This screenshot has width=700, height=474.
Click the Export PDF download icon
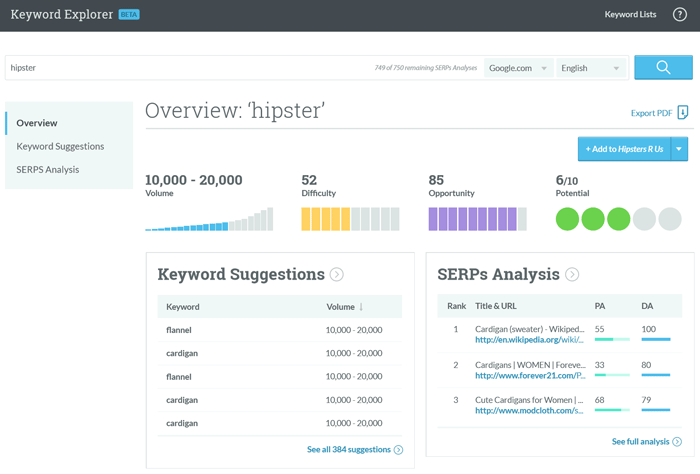click(683, 113)
